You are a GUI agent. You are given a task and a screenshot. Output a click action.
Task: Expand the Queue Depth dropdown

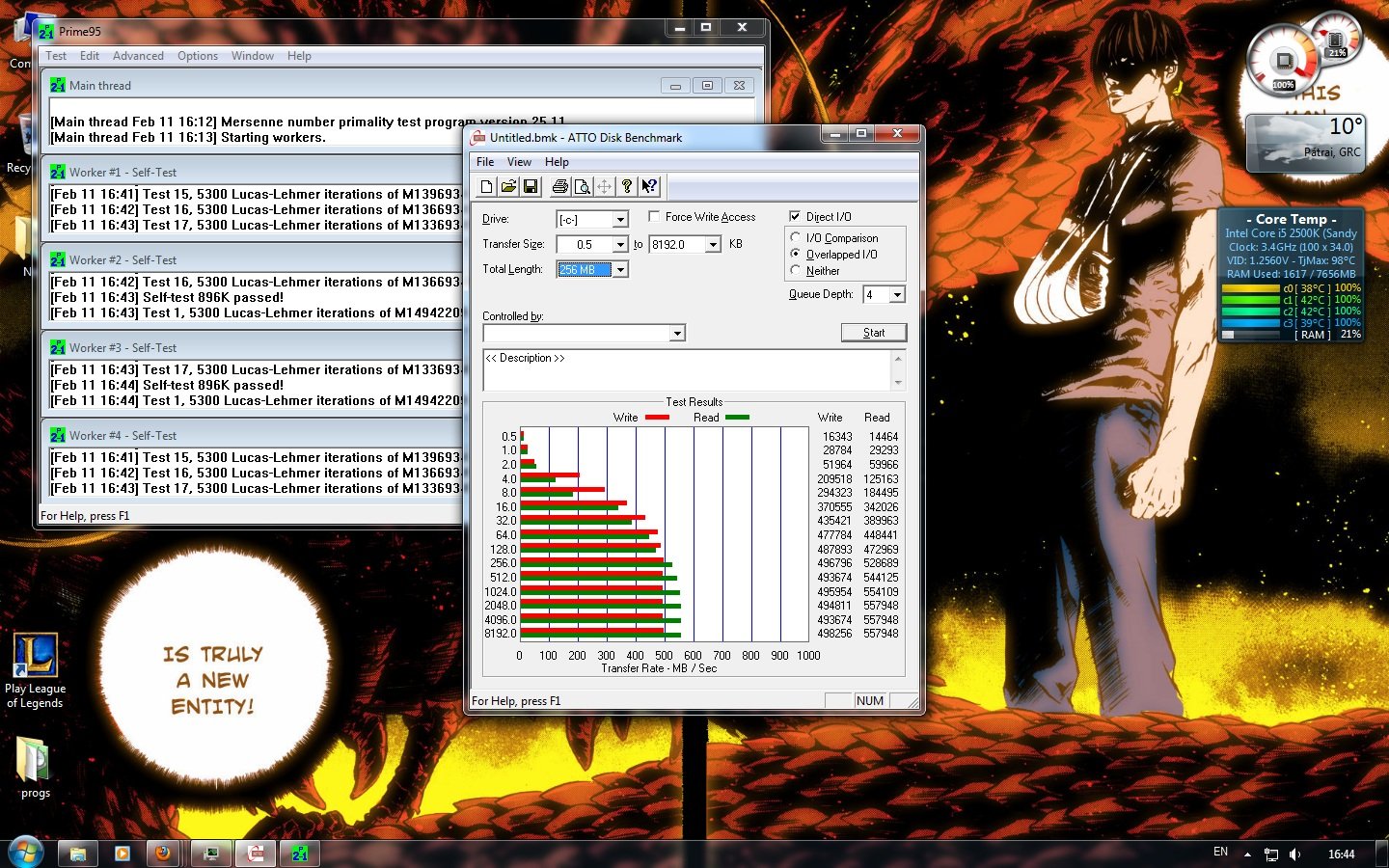coord(897,295)
